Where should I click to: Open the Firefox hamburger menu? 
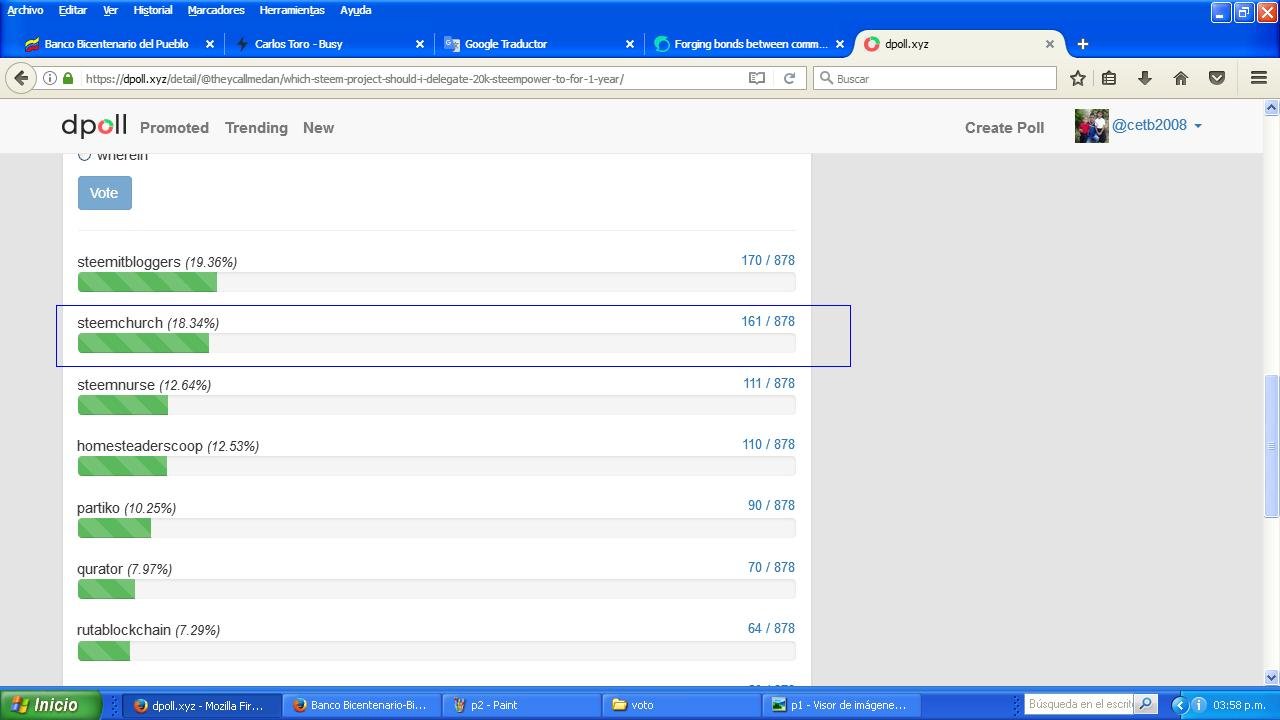[1259, 78]
